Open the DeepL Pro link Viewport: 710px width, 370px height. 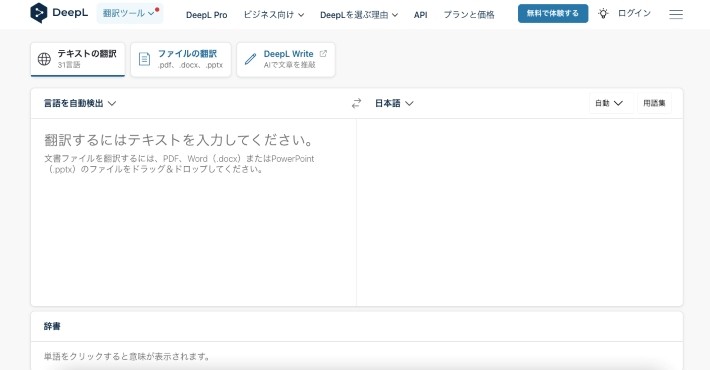[x=206, y=15]
